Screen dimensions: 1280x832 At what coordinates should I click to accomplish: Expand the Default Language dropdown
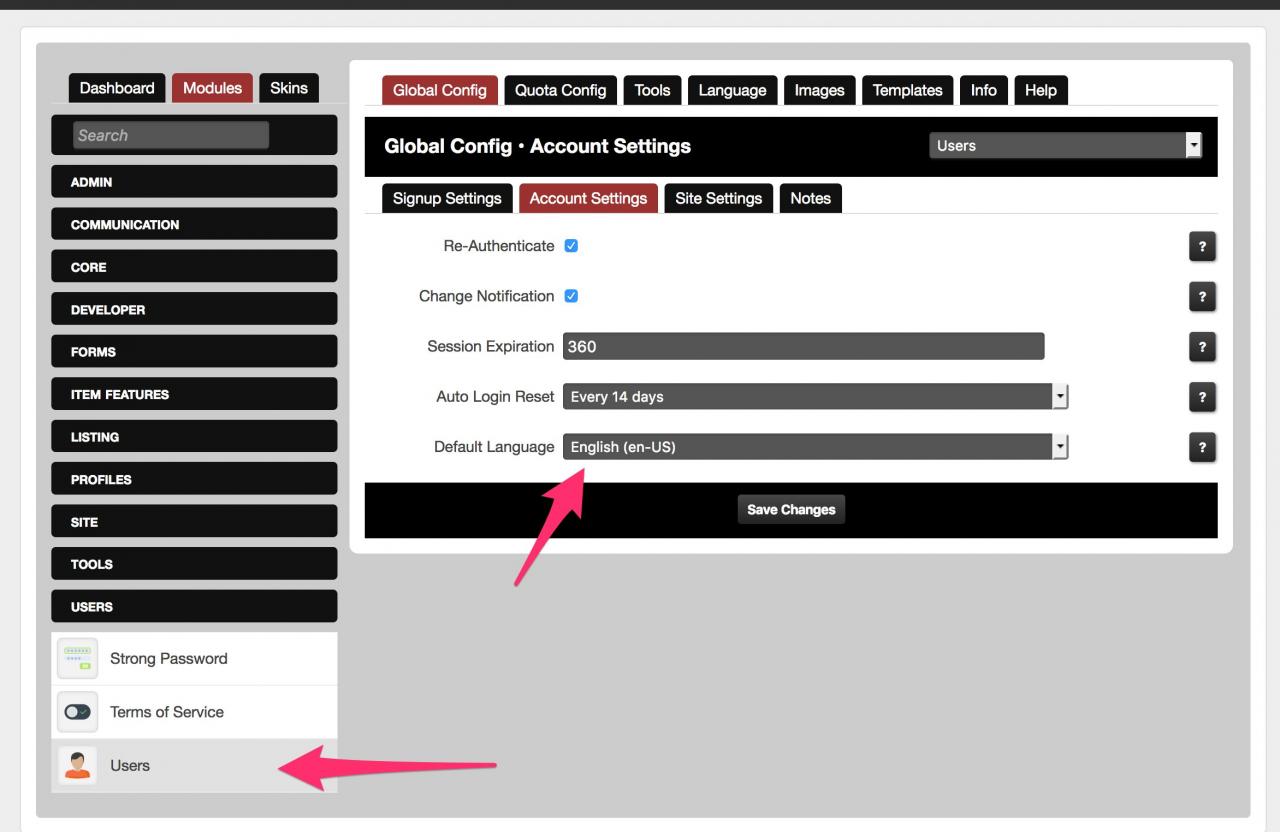click(815, 447)
